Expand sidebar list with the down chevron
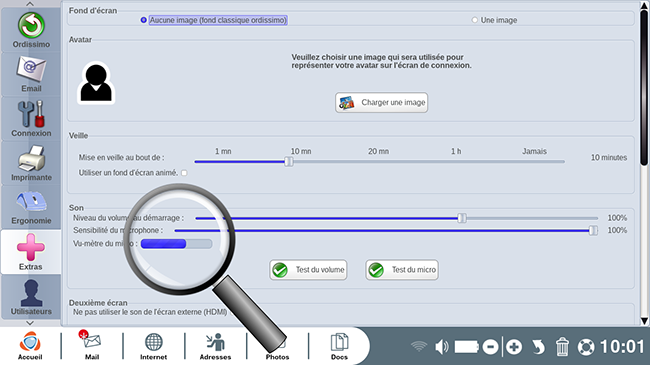The image size is (650, 365). click(x=30, y=323)
